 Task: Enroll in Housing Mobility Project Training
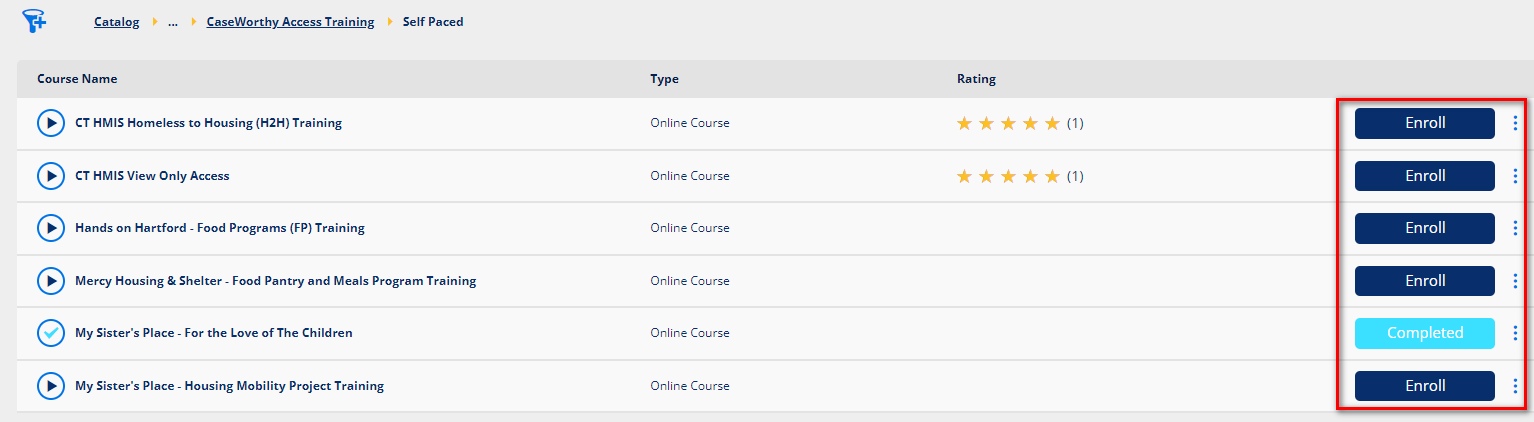click(1424, 386)
